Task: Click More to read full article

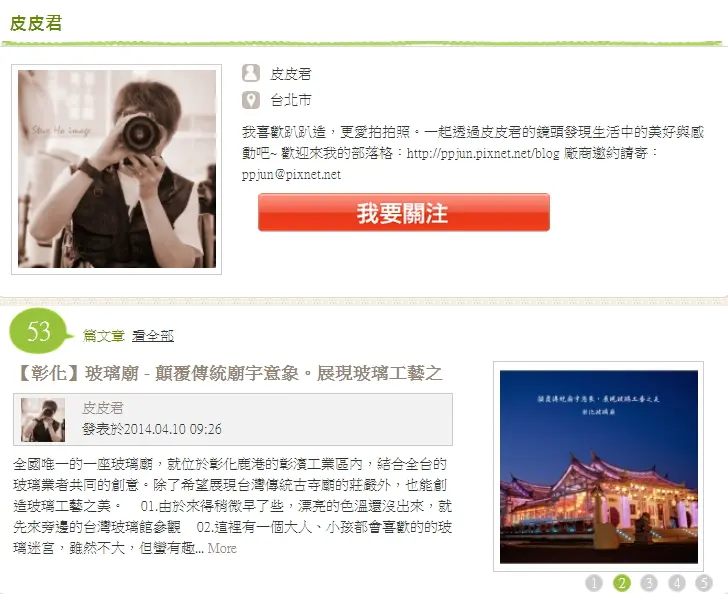Action: [222, 548]
